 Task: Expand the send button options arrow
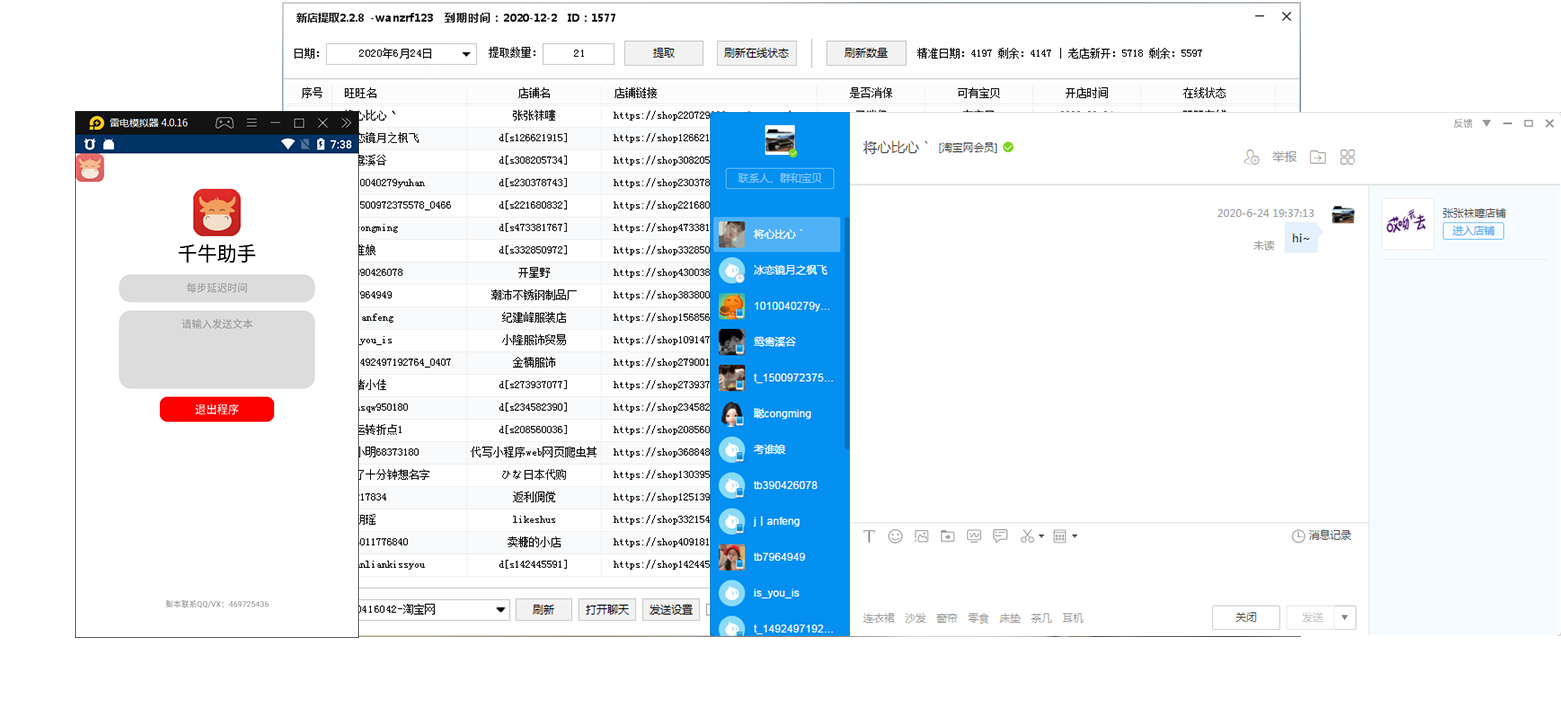[x=1344, y=618]
